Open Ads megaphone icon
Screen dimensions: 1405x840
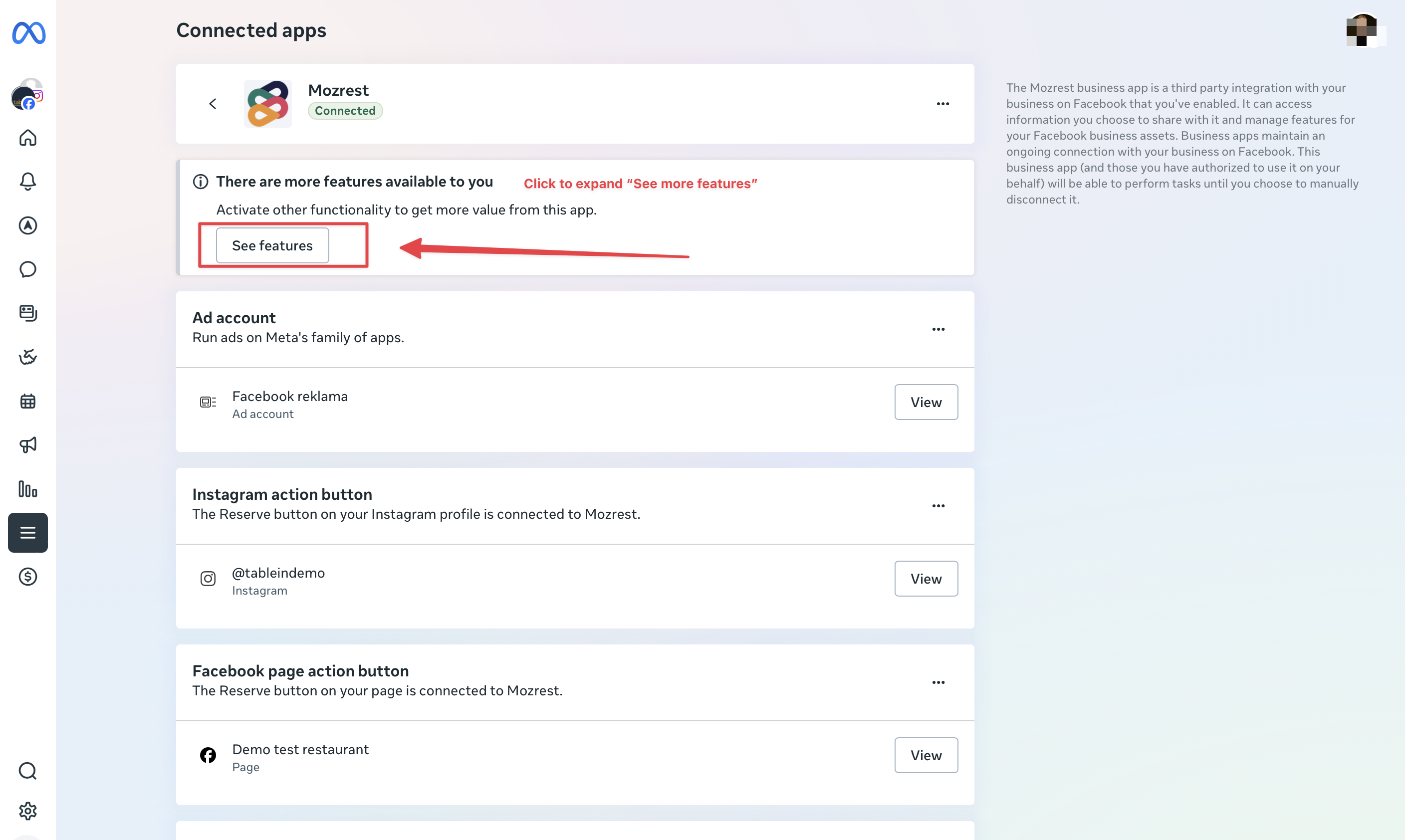[28, 445]
